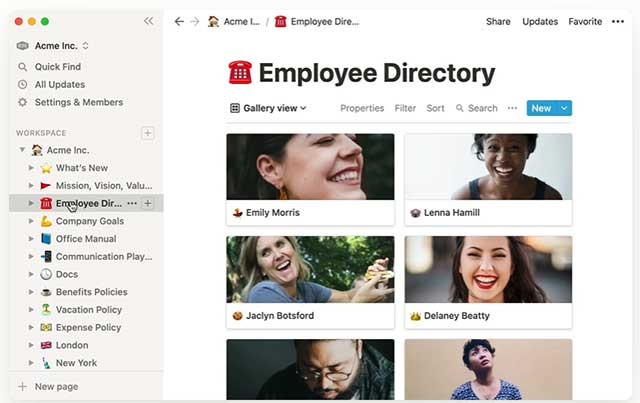Open the Gallery view dropdown
Viewport: 640px width, 403px height.
pos(268,108)
